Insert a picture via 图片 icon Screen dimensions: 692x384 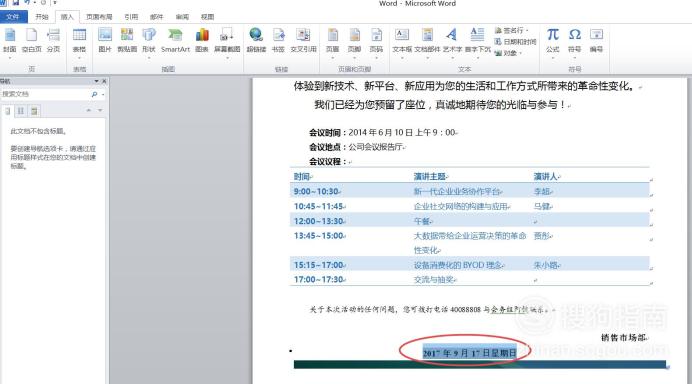click(105, 40)
